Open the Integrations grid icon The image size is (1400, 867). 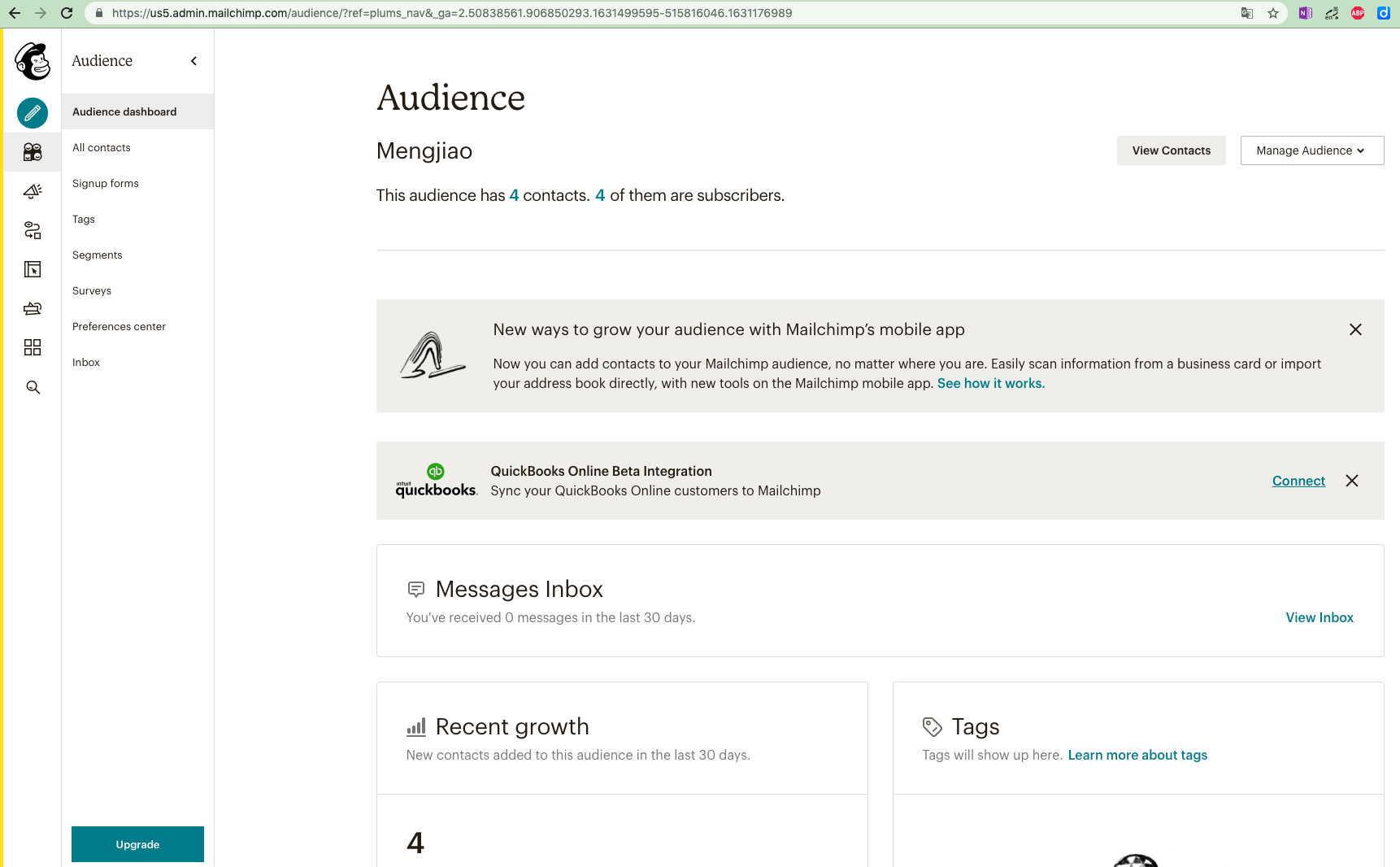33,347
